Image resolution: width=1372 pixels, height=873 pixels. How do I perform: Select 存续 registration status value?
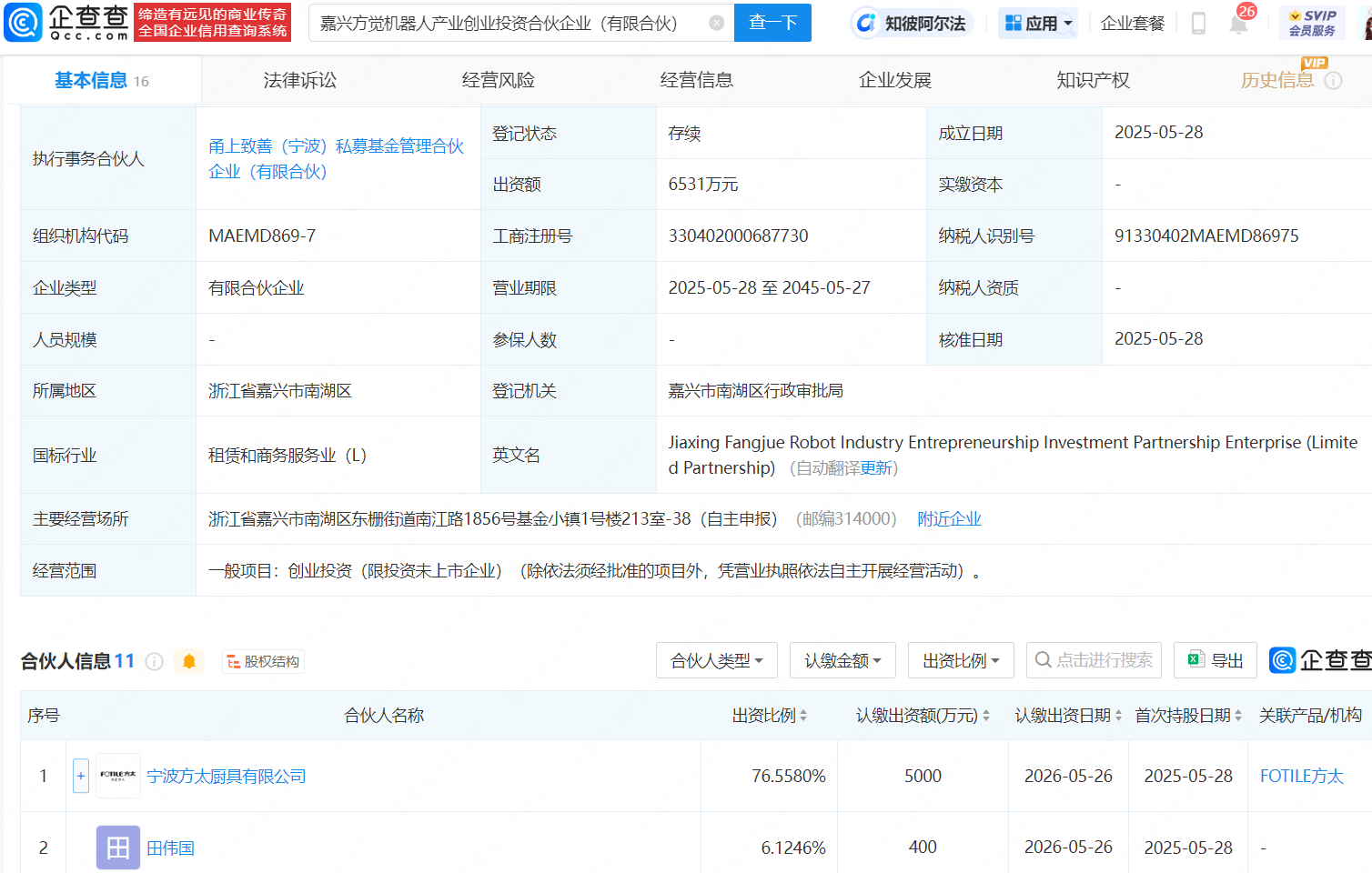[684, 133]
